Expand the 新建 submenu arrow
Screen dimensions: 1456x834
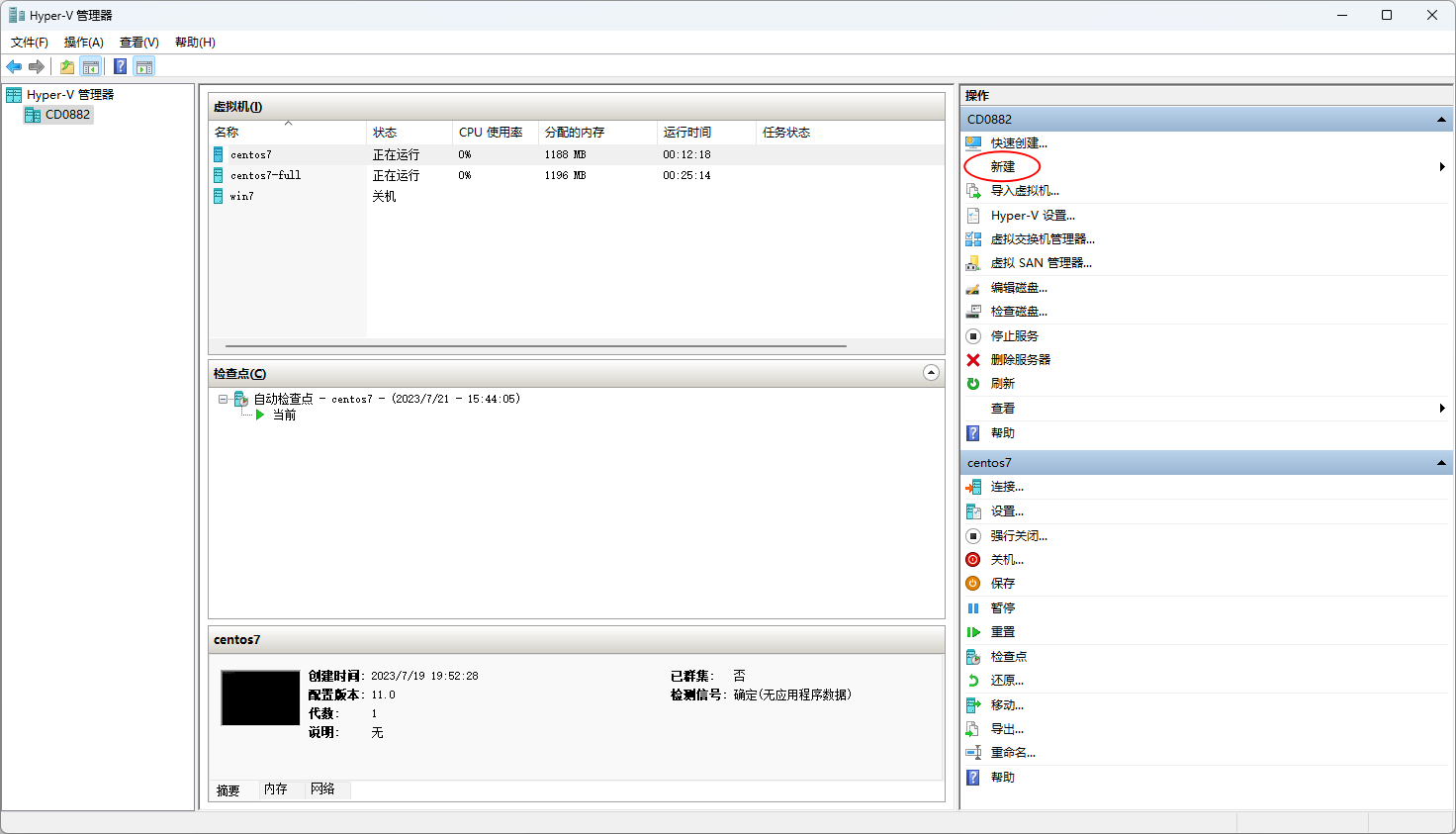tap(1442, 166)
